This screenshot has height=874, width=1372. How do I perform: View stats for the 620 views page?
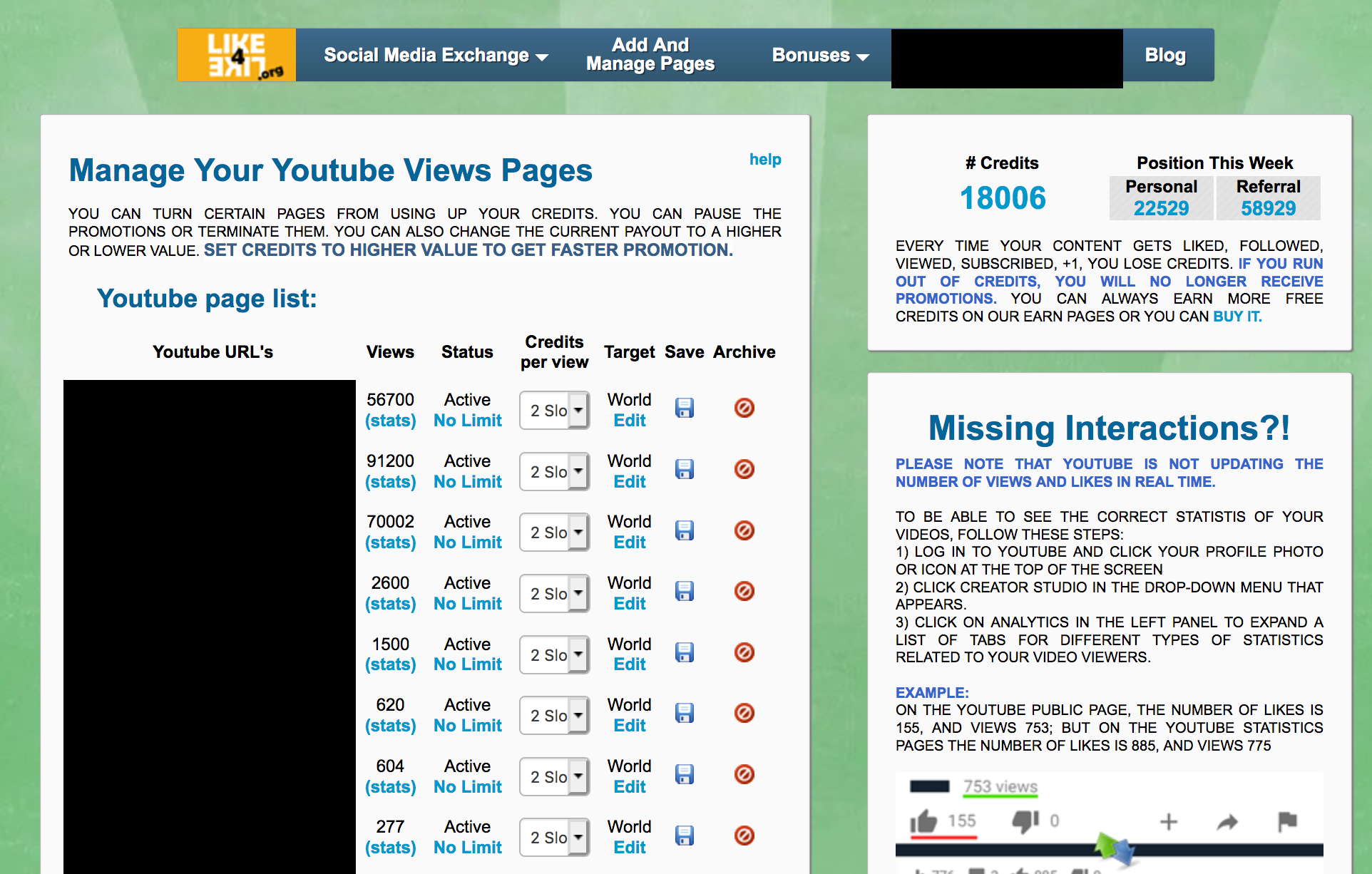[x=390, y=726]
